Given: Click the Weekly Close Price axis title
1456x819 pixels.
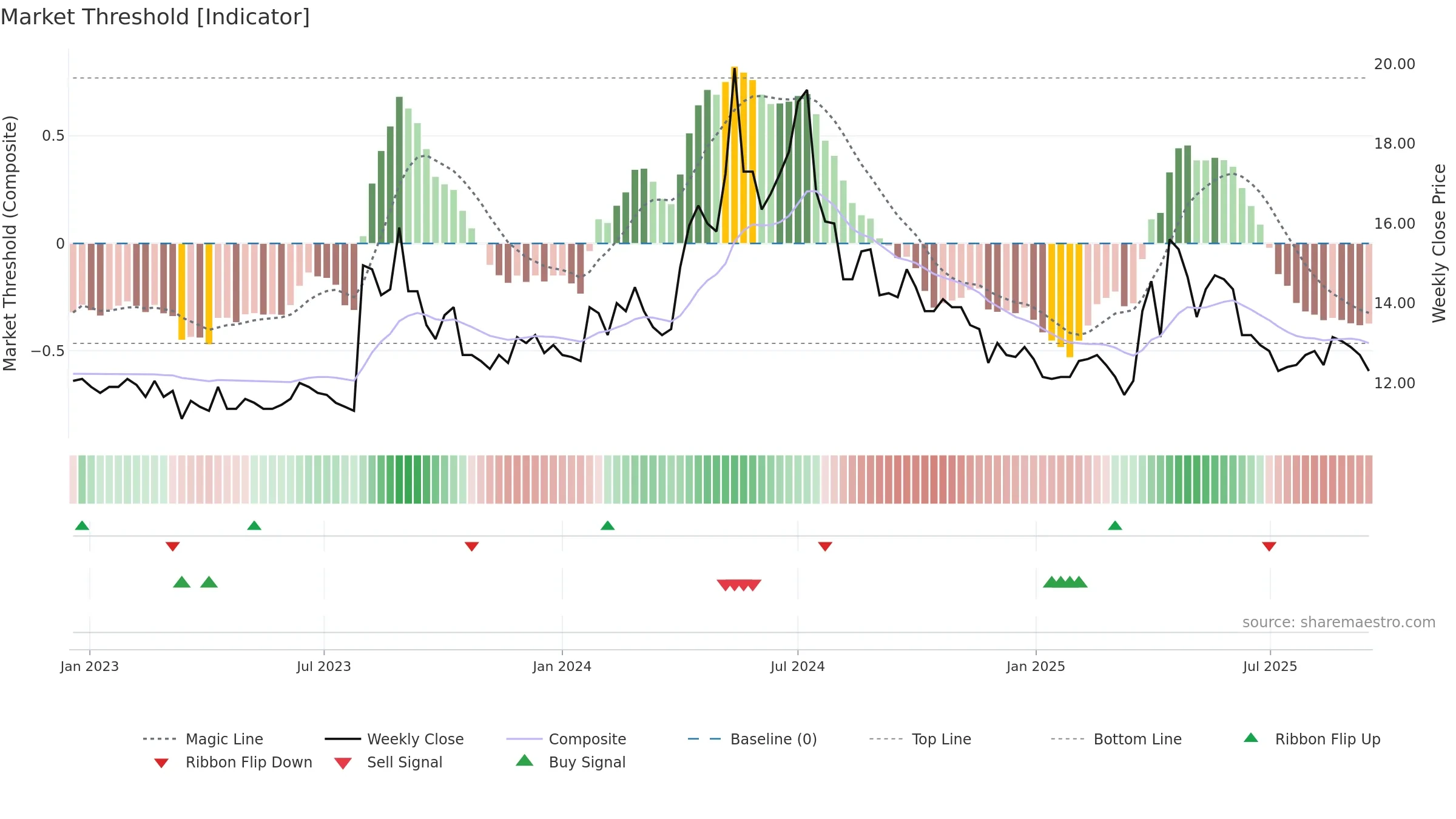Looking at the screenshot, I should click(x=1439, y=243).
